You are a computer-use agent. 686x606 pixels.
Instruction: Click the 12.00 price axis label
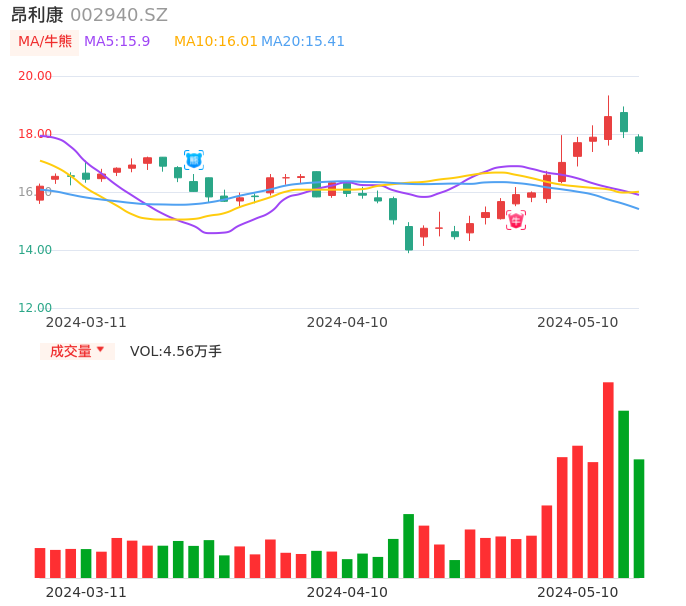(x=36, y=308)
